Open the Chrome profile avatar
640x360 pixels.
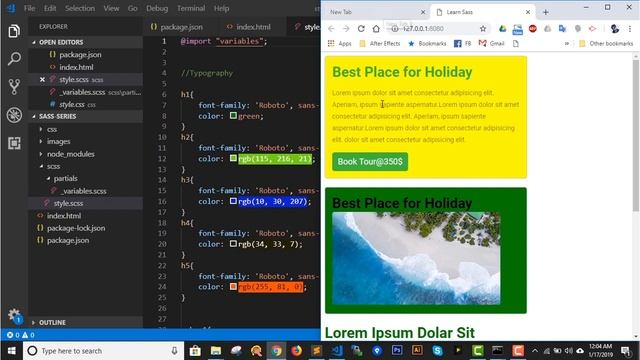(x=615, y=29)
